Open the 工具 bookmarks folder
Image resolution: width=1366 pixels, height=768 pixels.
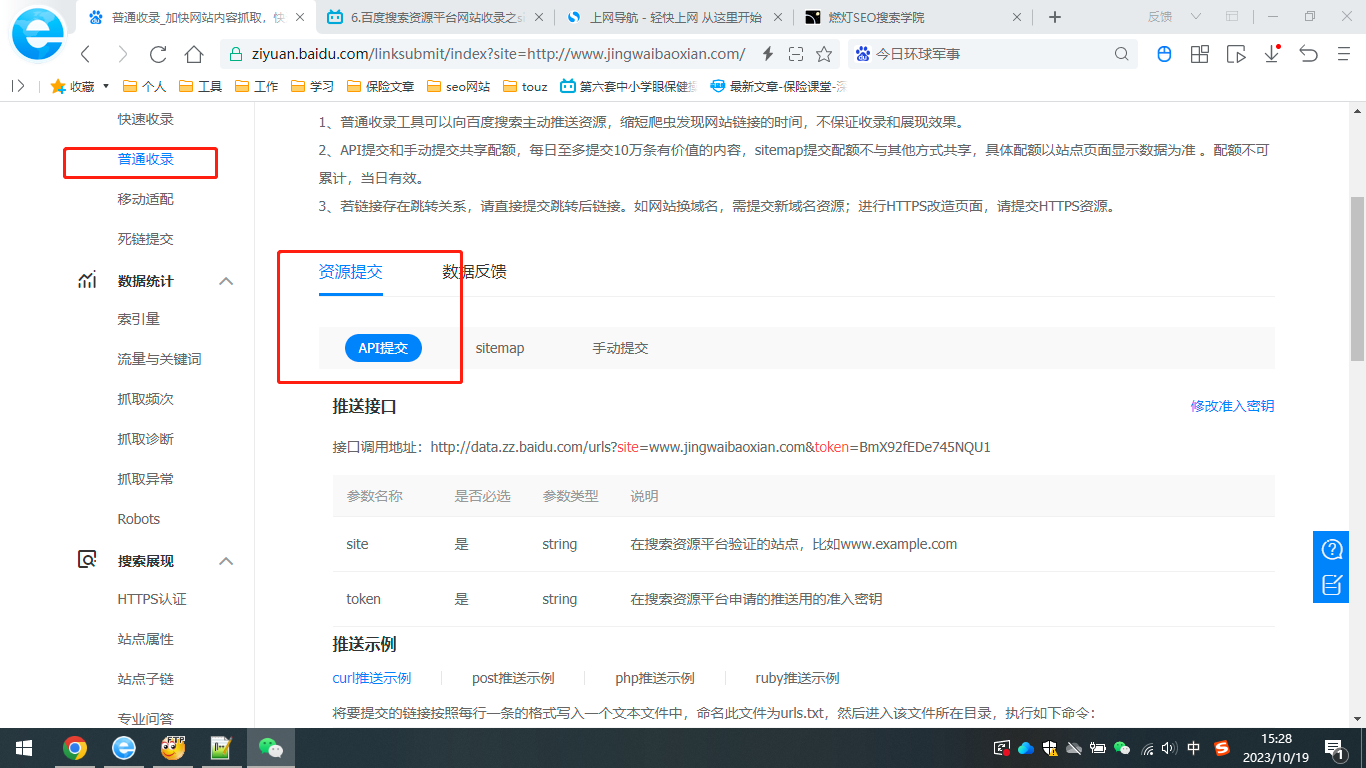tap(199, 87)
